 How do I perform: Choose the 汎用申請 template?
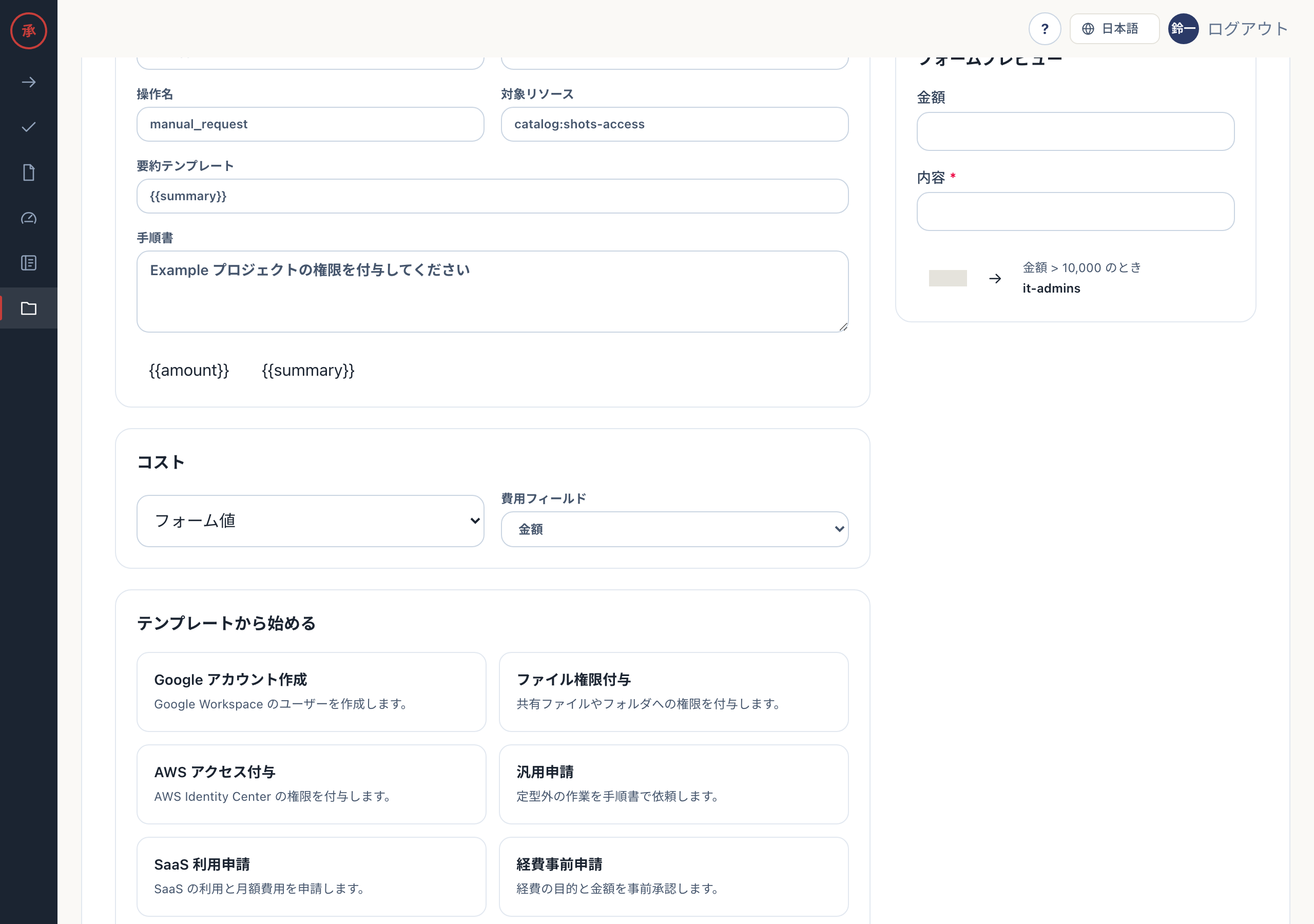(x=673, y=784)
